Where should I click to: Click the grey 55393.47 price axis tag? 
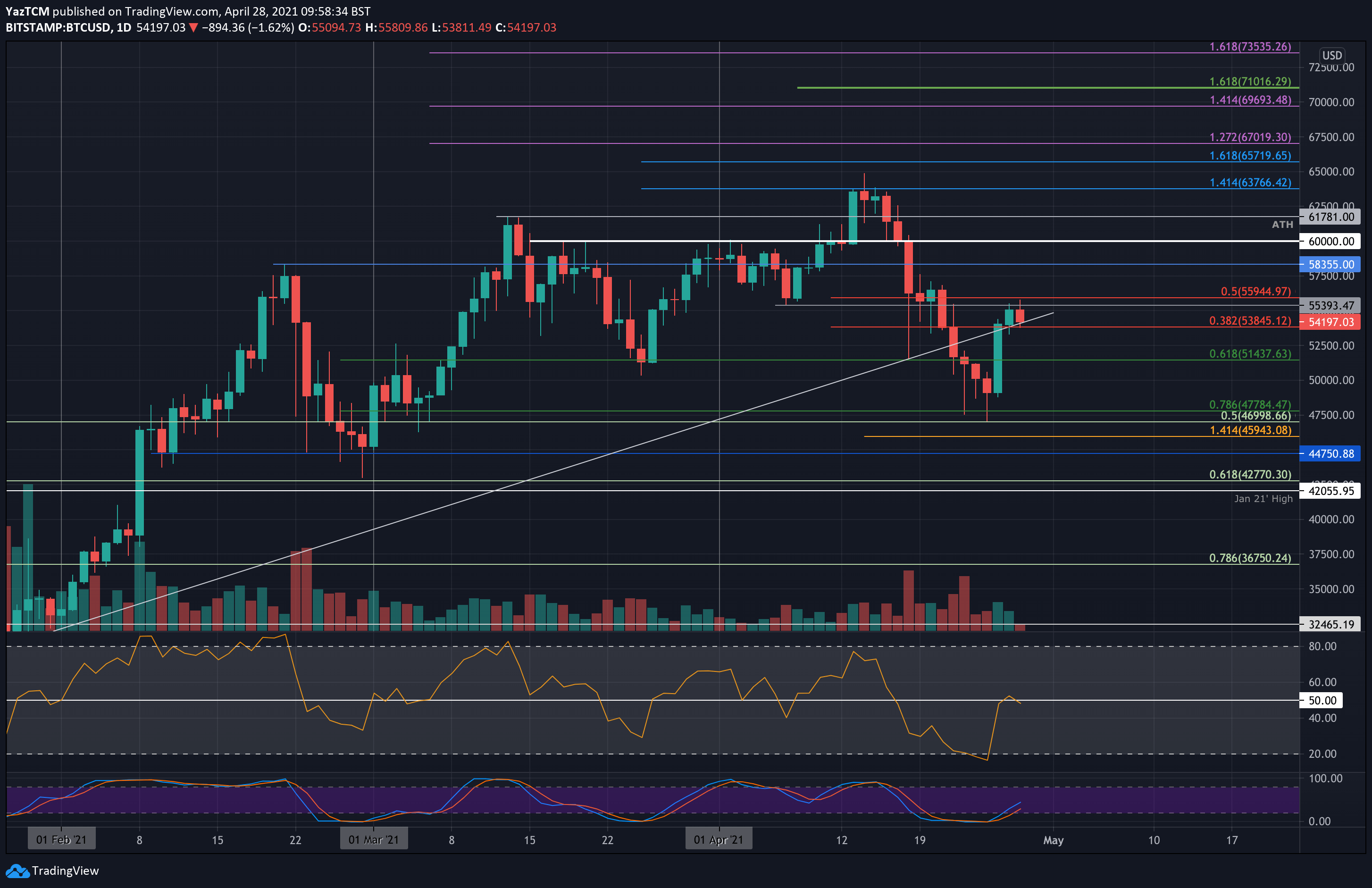[x=1330, y=306]
